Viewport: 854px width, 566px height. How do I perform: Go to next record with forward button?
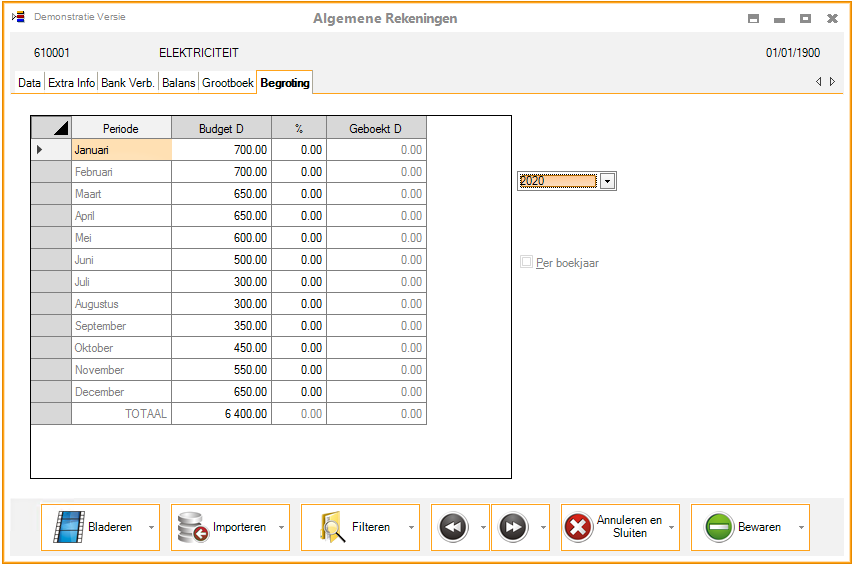(513, 527)
